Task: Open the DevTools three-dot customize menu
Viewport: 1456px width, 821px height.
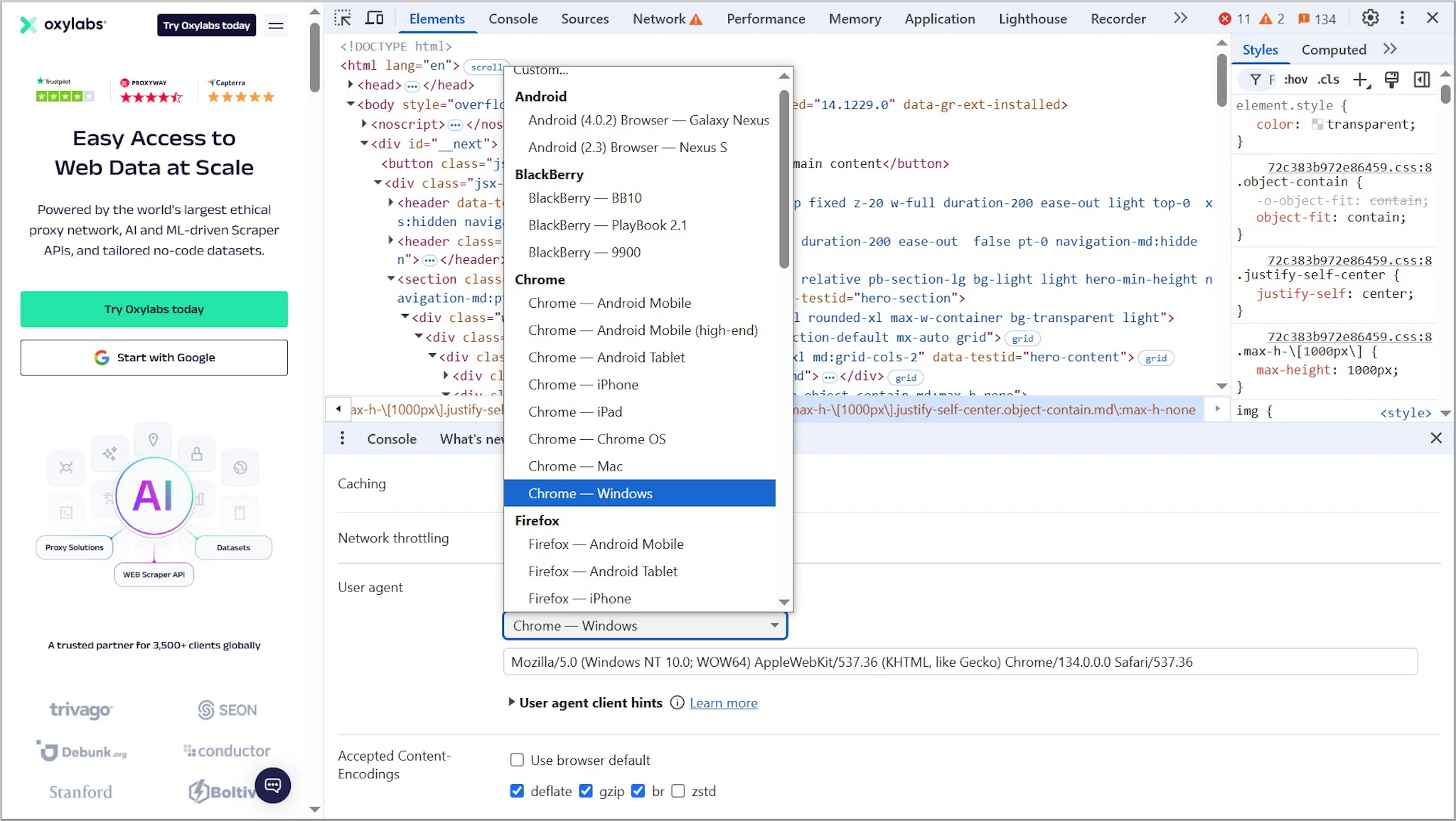Action: pyautogui.click(x=1402, y=18)
